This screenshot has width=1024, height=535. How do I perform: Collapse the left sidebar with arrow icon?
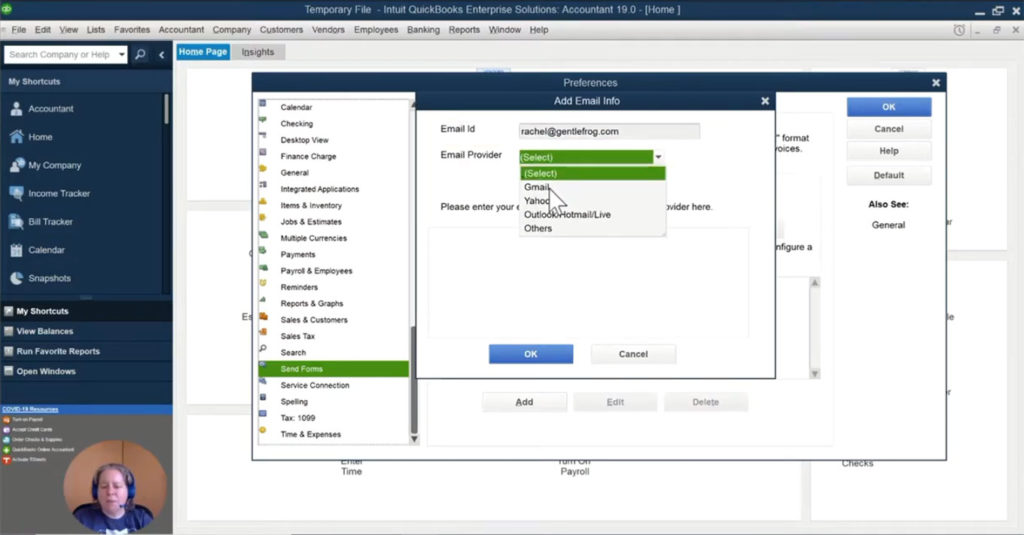pyautogui.click(x=162, y=55)
